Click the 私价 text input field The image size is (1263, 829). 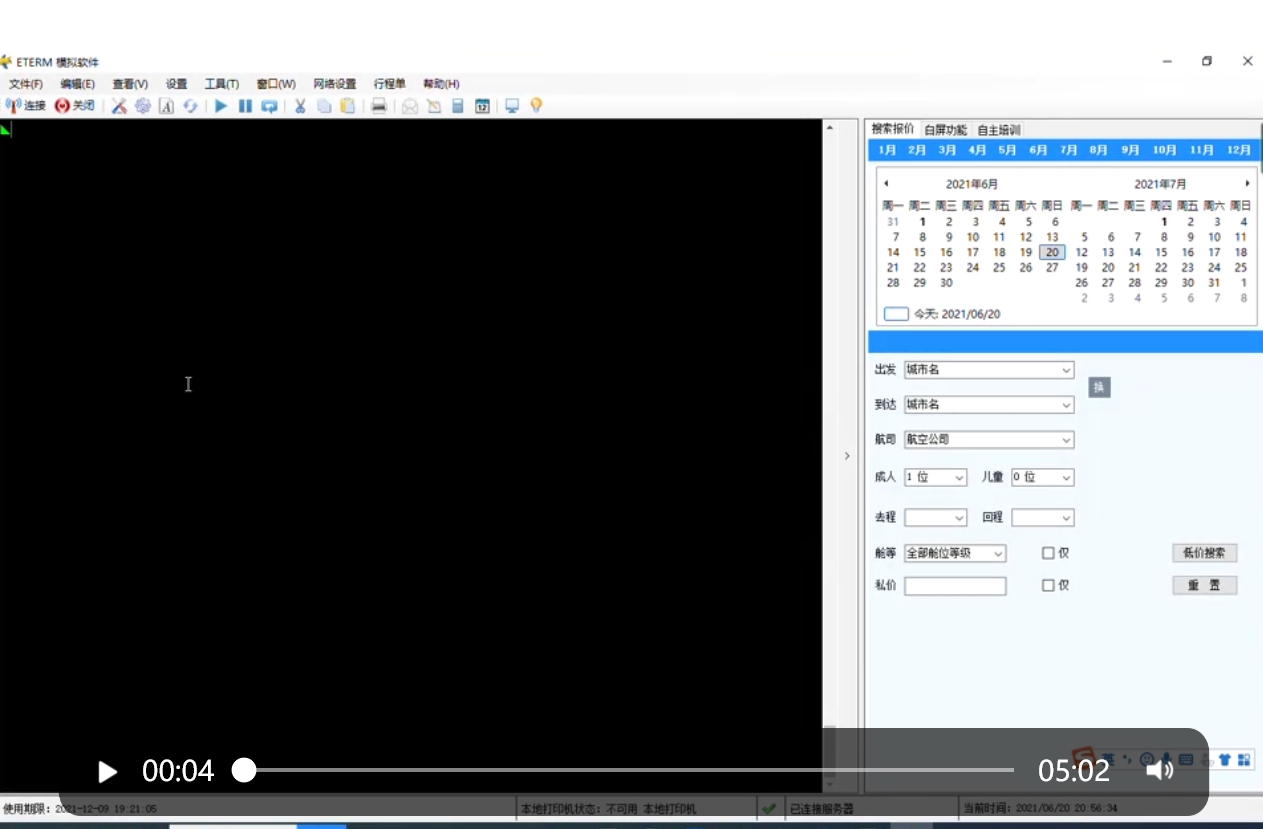click(x=955, y=586)
